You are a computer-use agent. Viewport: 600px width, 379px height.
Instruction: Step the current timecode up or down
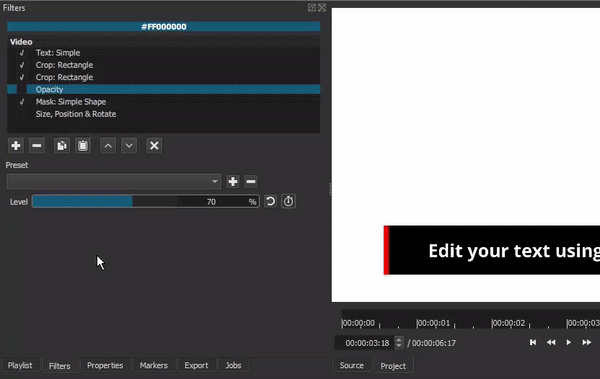(399, 343)
